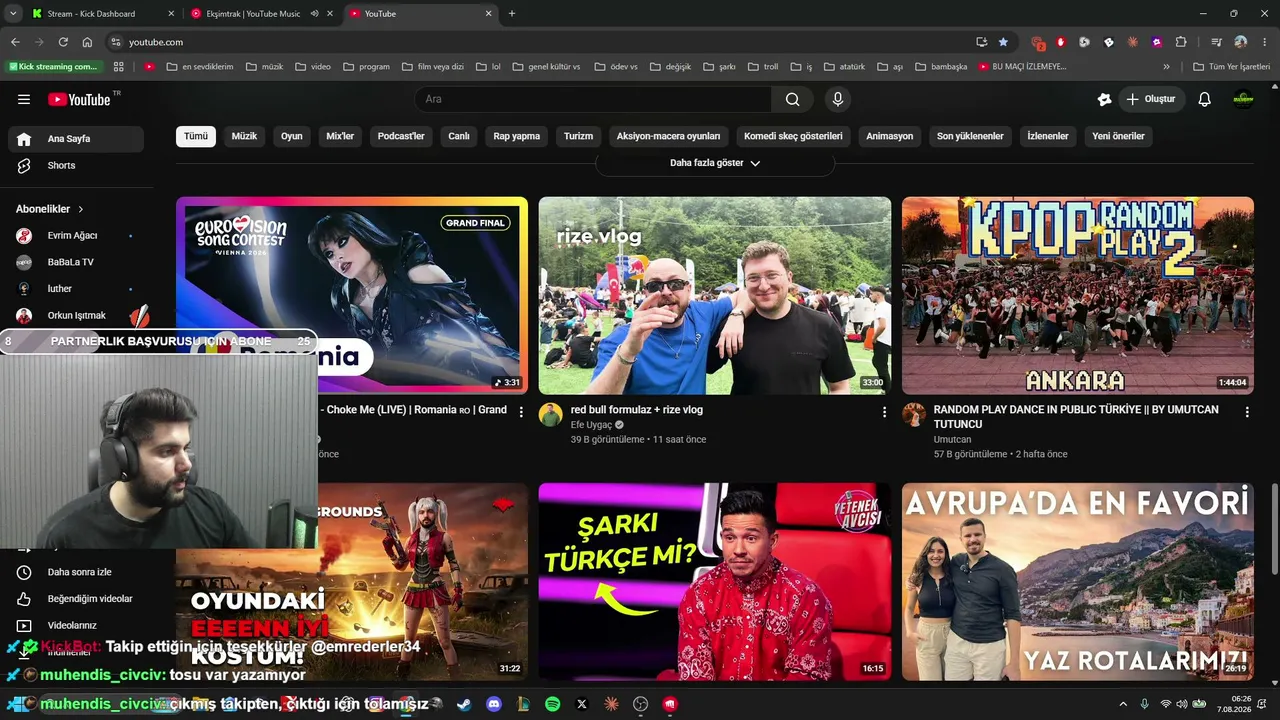Image resolution: width=1280 pixels, height=720 pixels.
Task: Open the Kick streaming bookmark
Action: point(55,67)
